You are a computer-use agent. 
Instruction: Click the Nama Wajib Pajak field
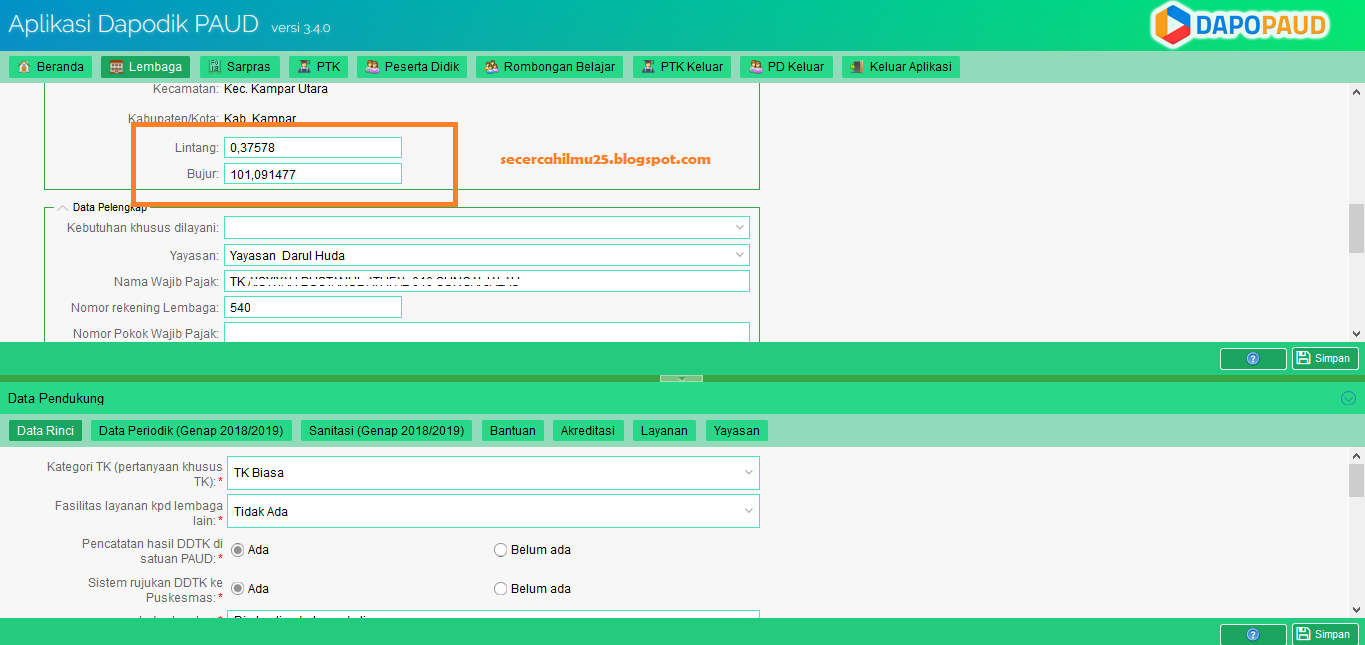[487, 281]
